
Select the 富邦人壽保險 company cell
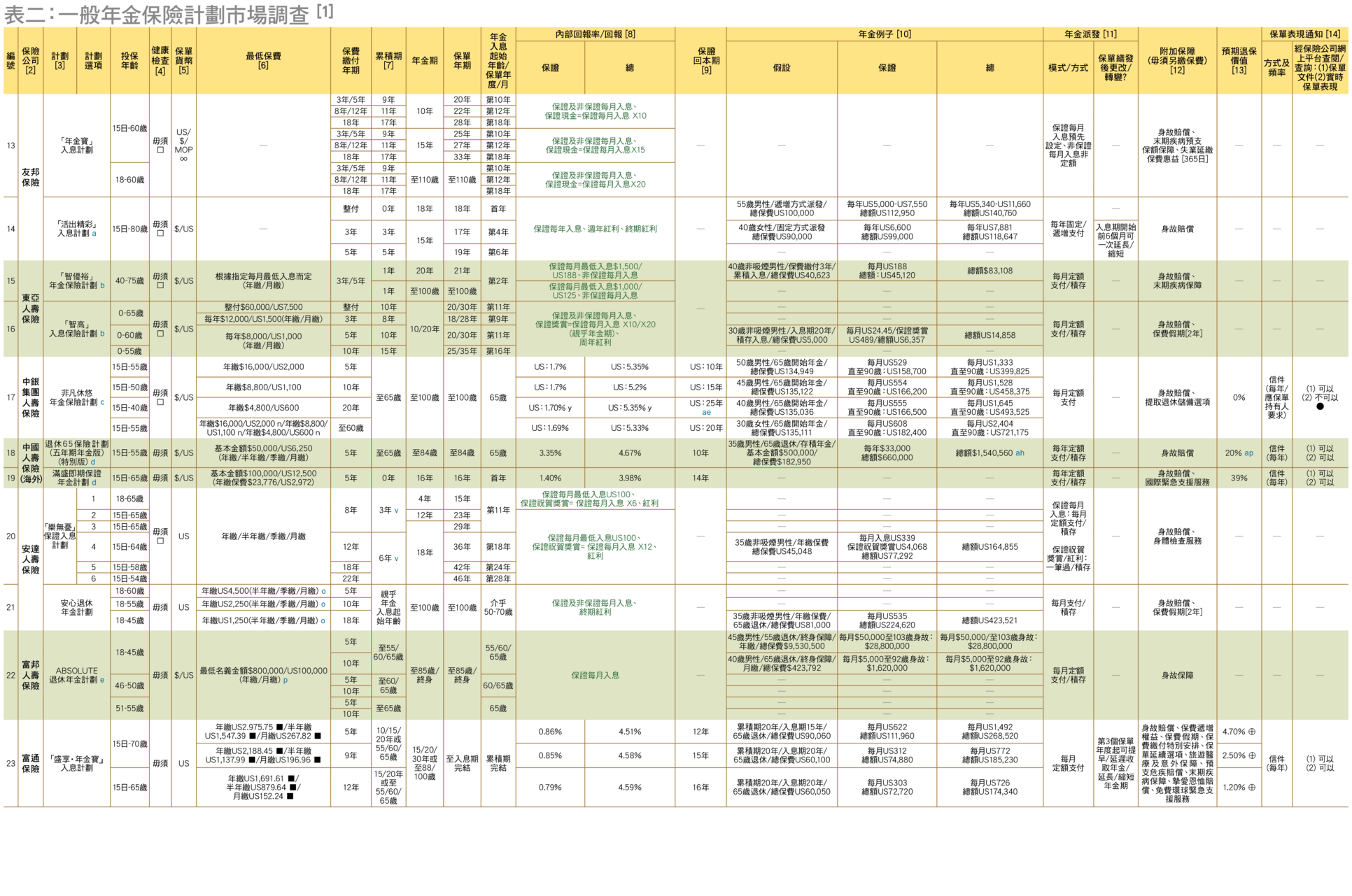coord(30,675)
